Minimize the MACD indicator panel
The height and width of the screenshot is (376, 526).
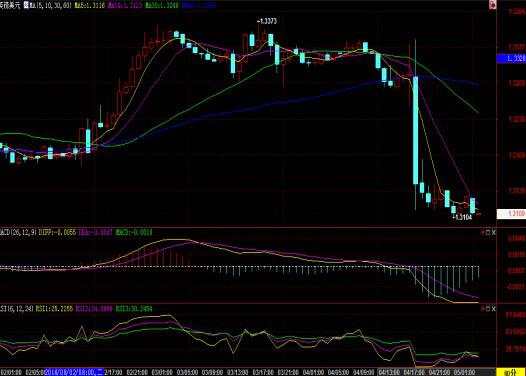(482, 232)
